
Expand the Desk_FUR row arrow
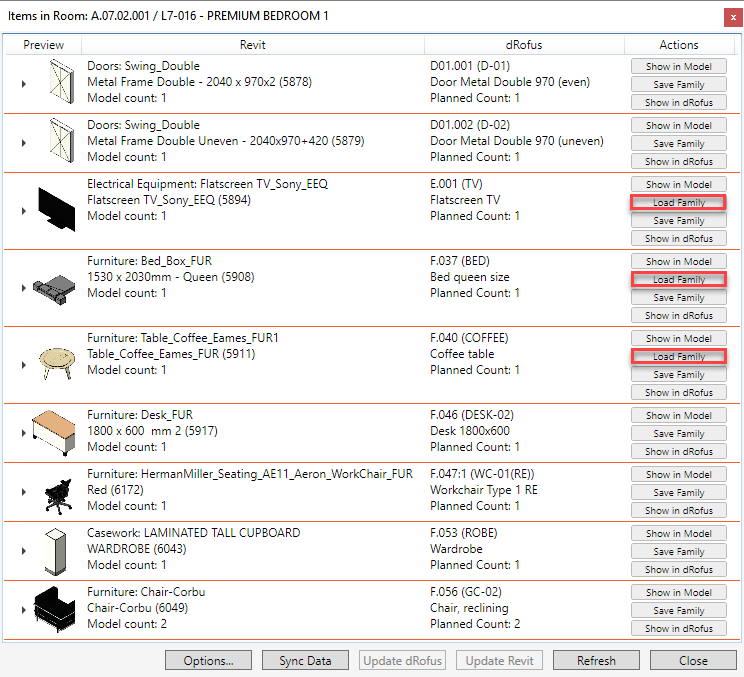(24, 433)
